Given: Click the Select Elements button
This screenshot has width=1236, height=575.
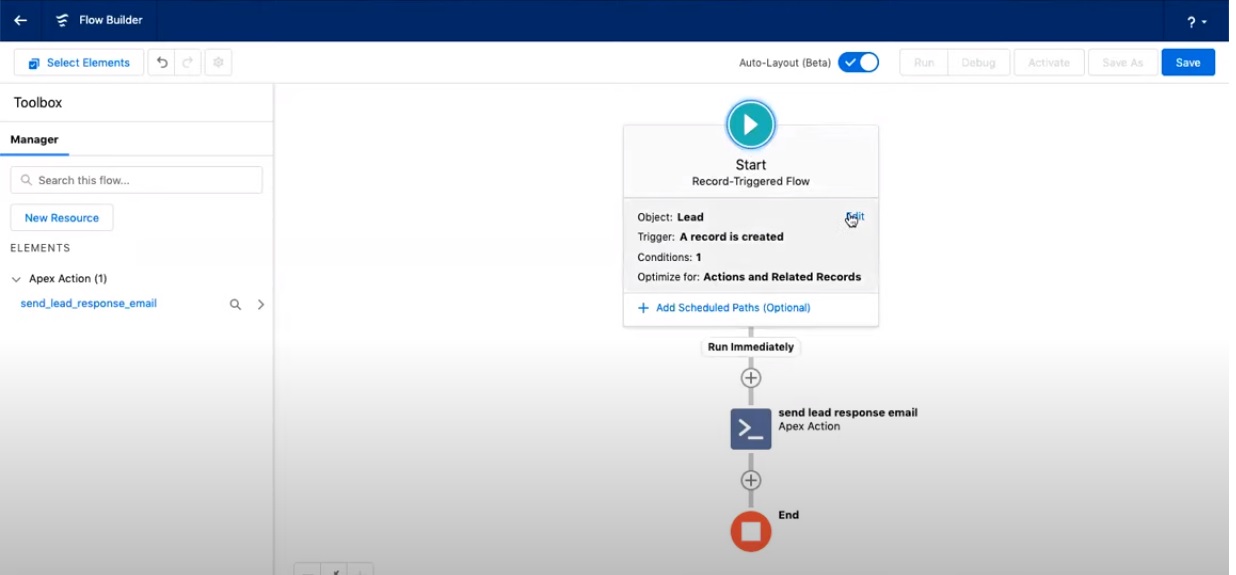Looking at the screenshot, I should [79, 63].
